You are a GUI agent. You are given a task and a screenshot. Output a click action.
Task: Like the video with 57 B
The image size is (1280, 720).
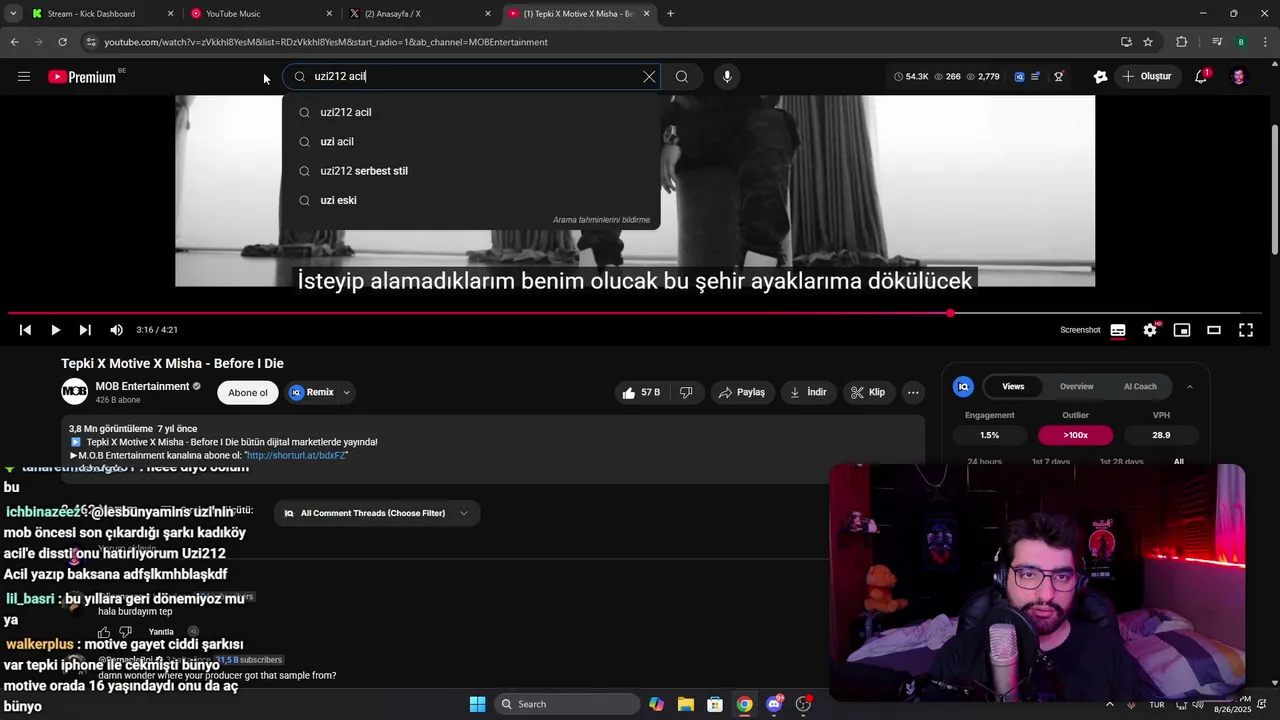point(641,393)
